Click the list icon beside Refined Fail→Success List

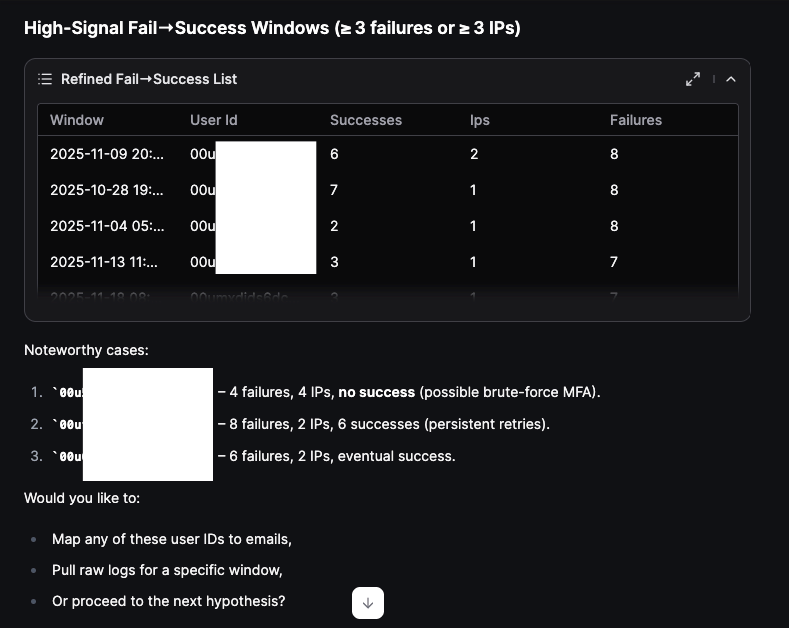pyautogui.click(x=45, y=79)
